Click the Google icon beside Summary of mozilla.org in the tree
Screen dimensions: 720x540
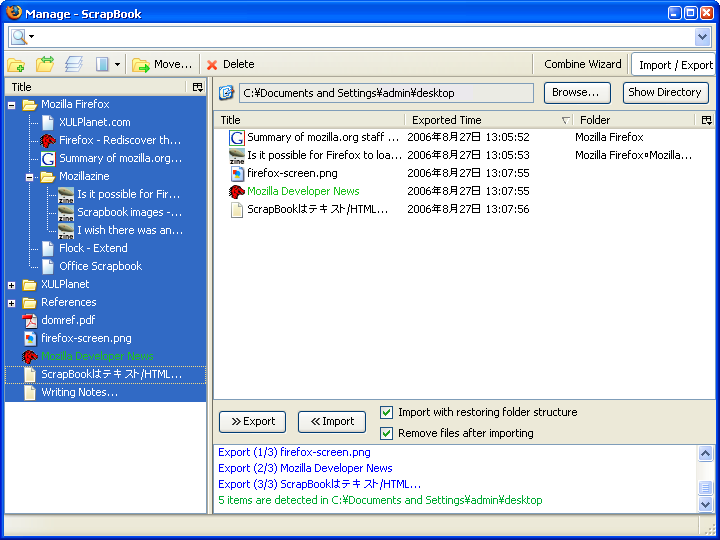pyautogui.click(x=48, y=158)
